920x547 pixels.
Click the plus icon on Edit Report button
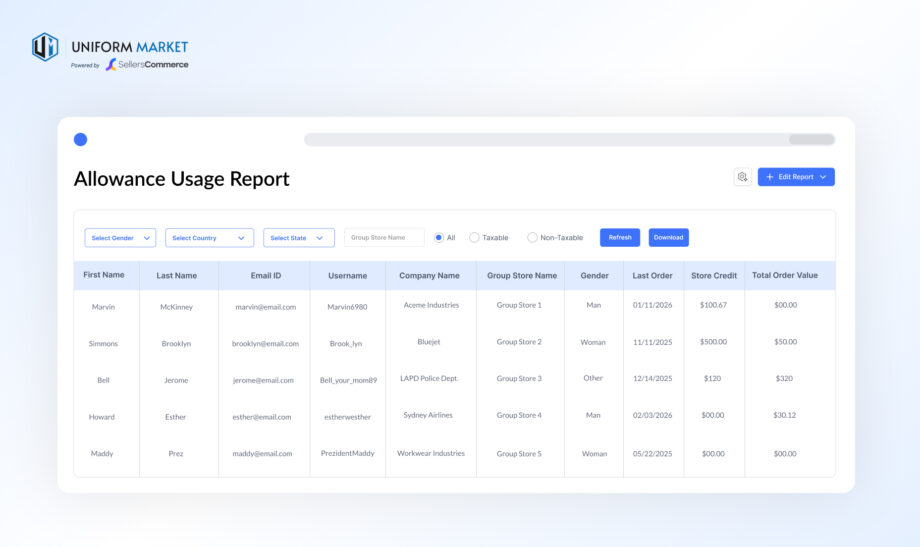pos(769,177)
